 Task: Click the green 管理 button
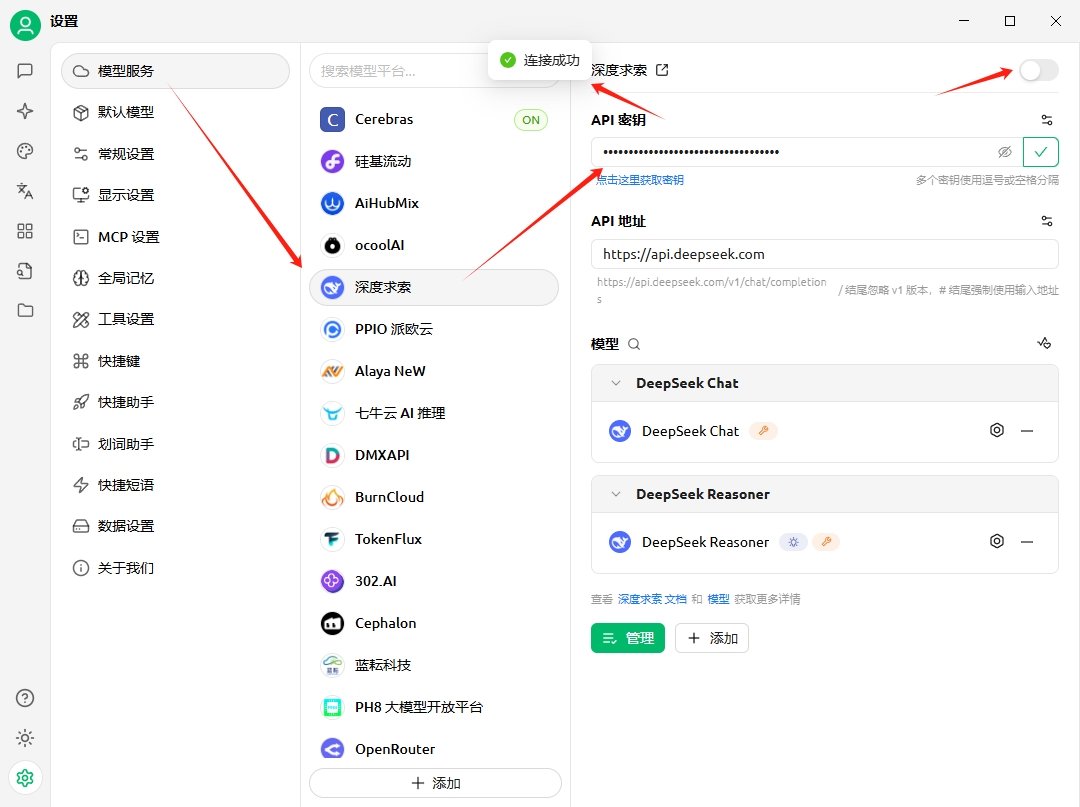[x=627, y=638]
